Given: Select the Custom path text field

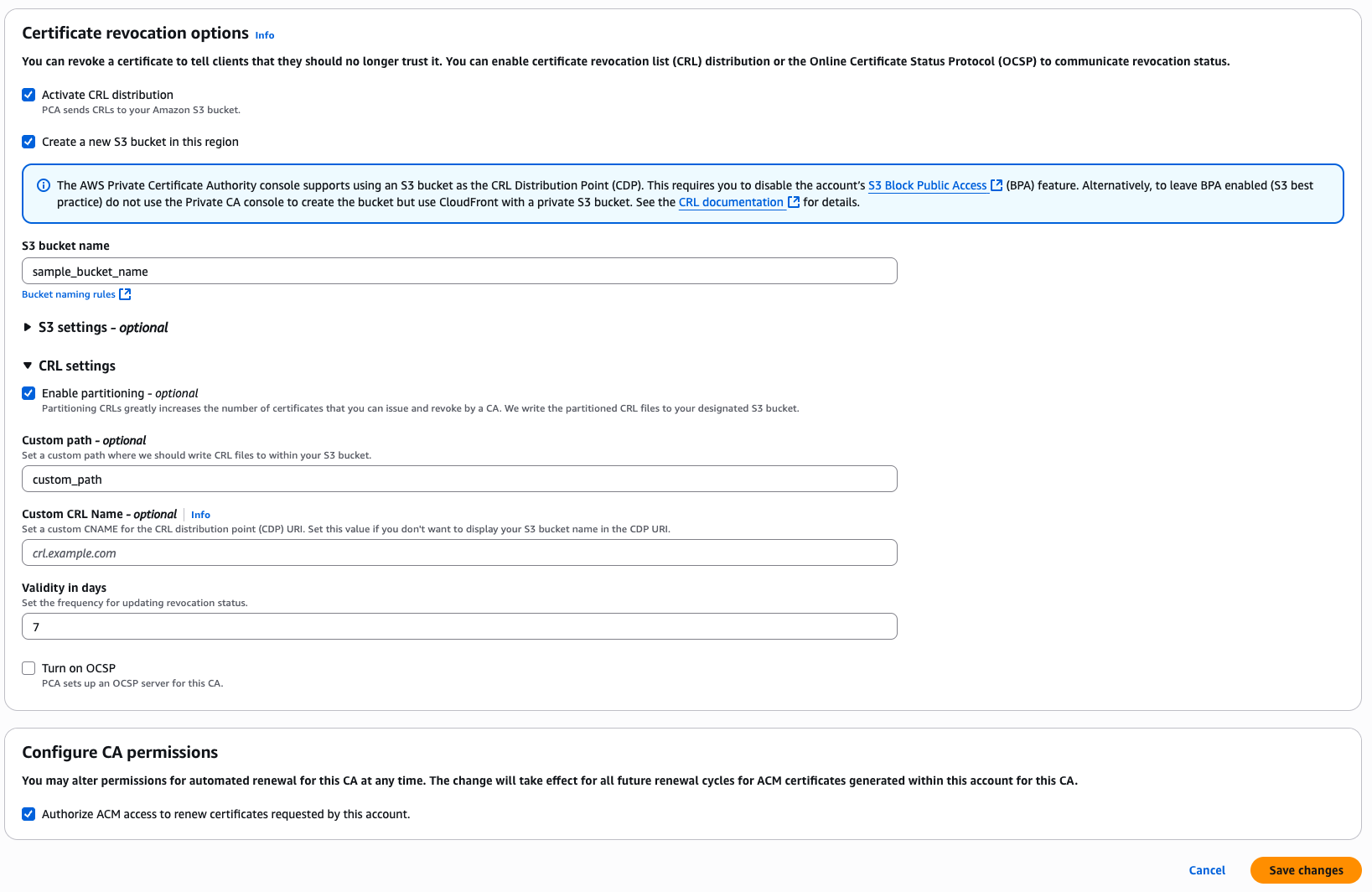Looking at the screenshot, I should [x=459, y=478].
